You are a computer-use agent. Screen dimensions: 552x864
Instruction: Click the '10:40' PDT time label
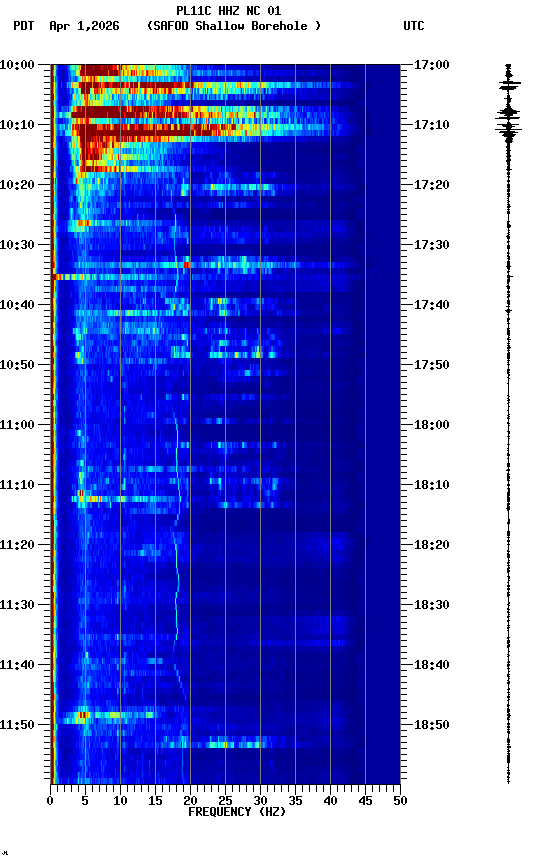[17, 305]
